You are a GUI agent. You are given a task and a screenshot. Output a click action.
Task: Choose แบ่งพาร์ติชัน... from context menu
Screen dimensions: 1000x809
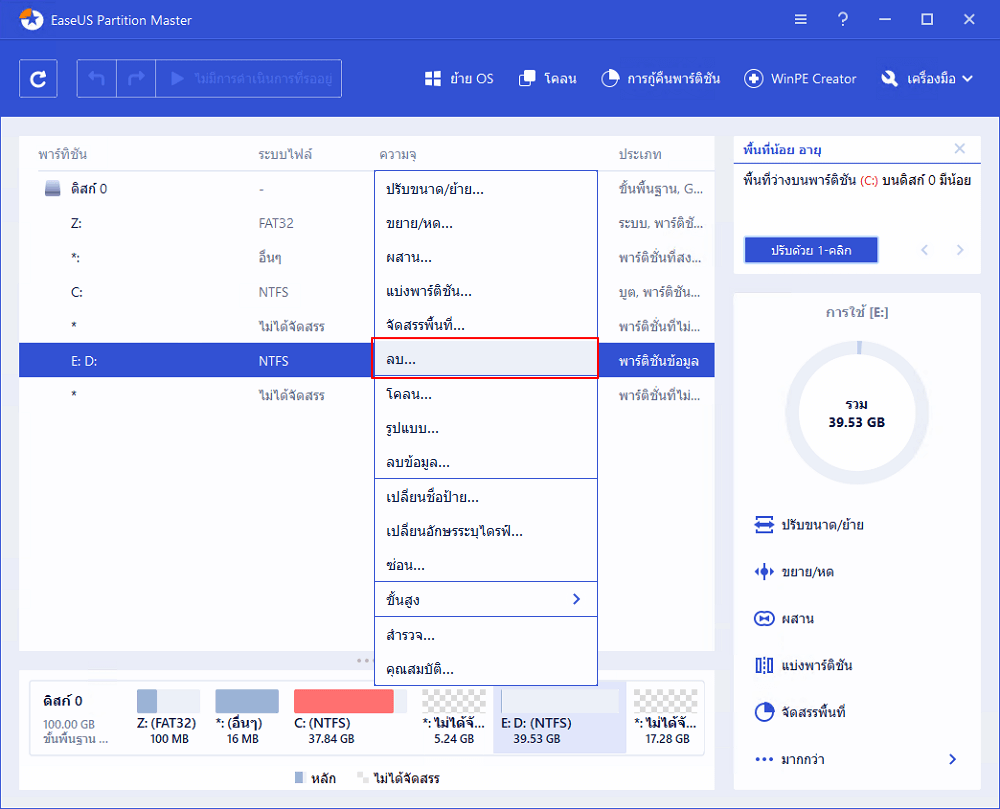coord(486,291)
